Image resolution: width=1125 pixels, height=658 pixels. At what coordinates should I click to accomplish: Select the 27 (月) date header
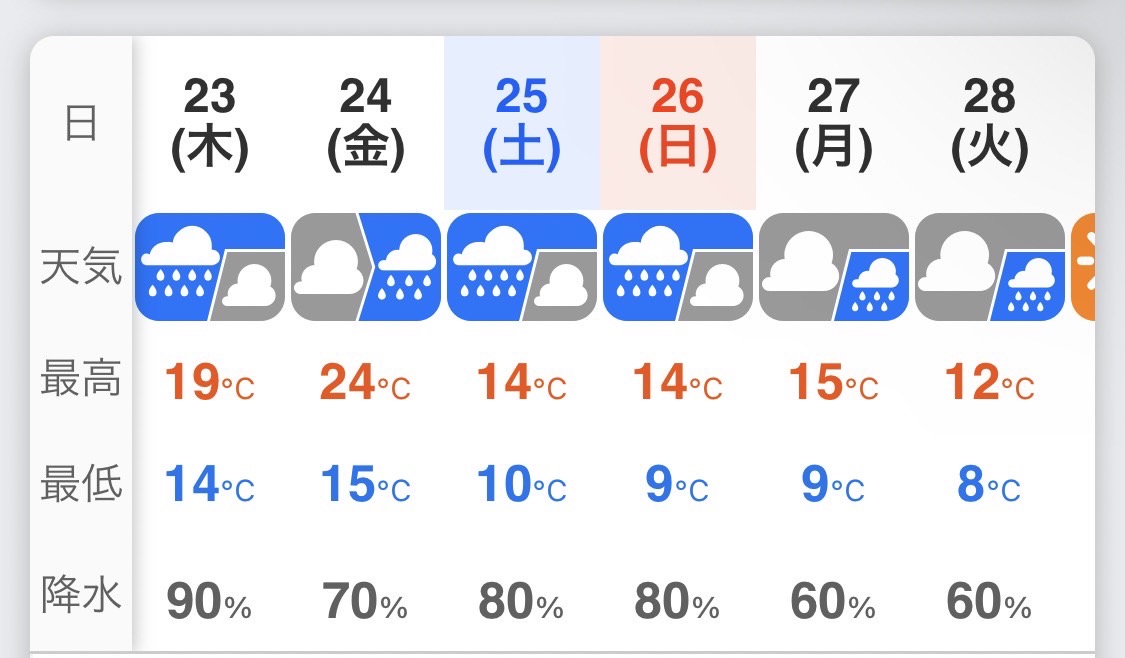[x=834, y=123]
